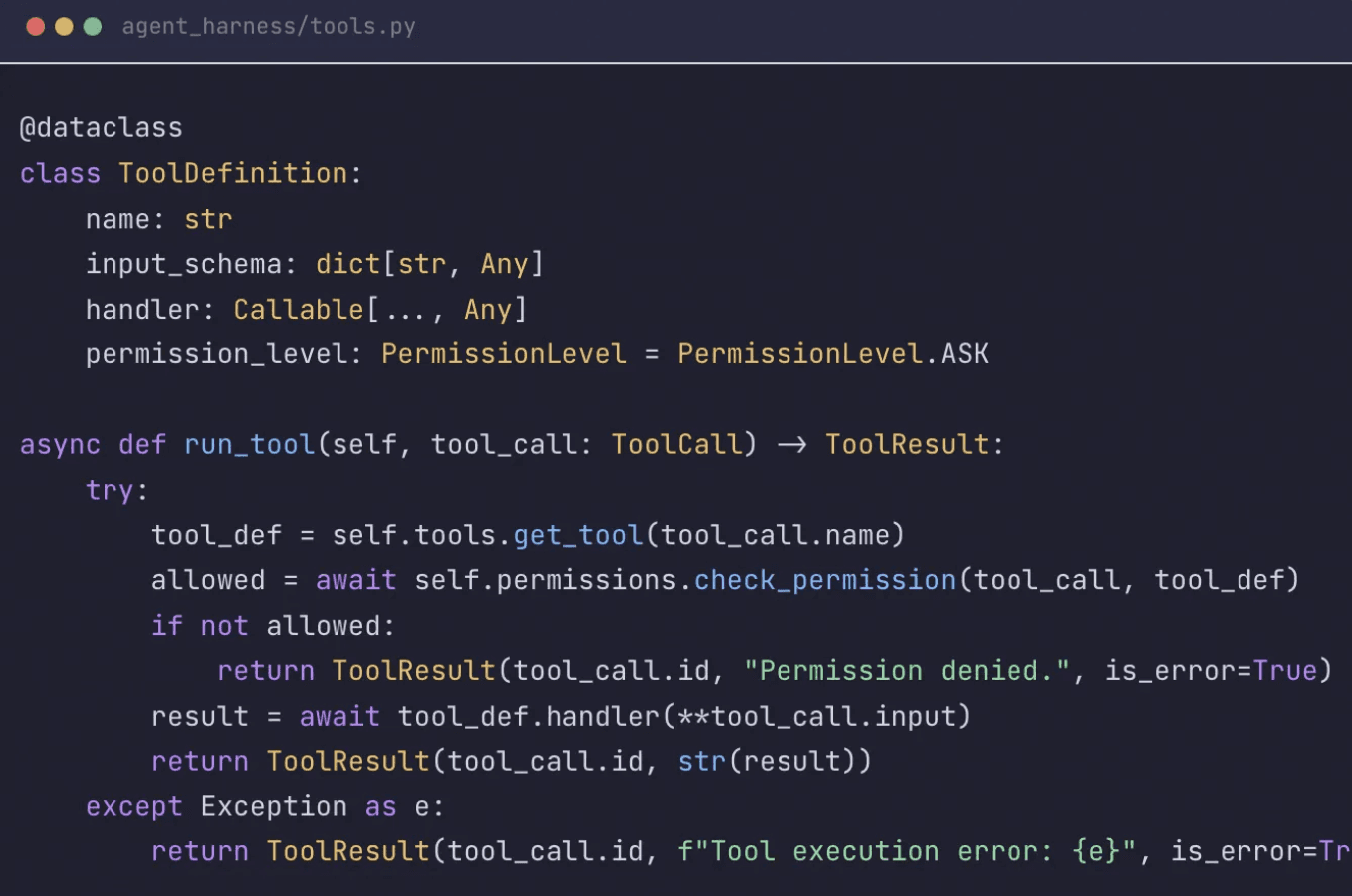The image size is (1352, 896).
Task: Click the ToolCall parameter type
Action: pos(678,444)
